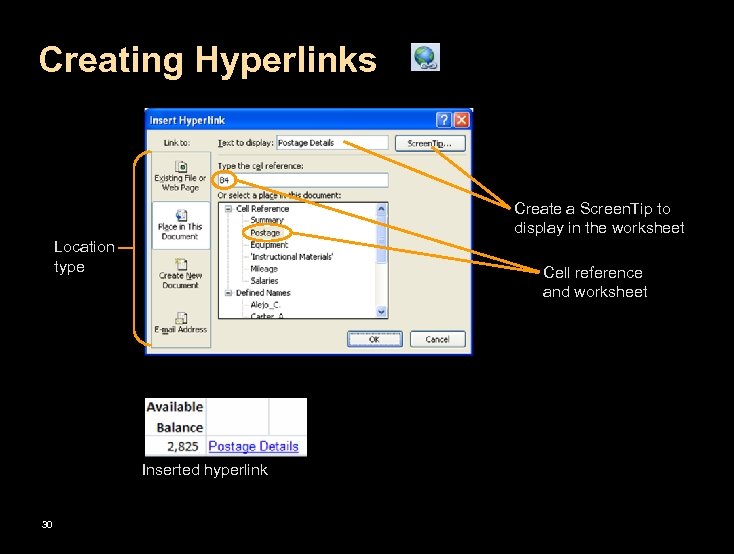734x554 pixels.
Task: Click the cell reference input field
Action: 303,180
